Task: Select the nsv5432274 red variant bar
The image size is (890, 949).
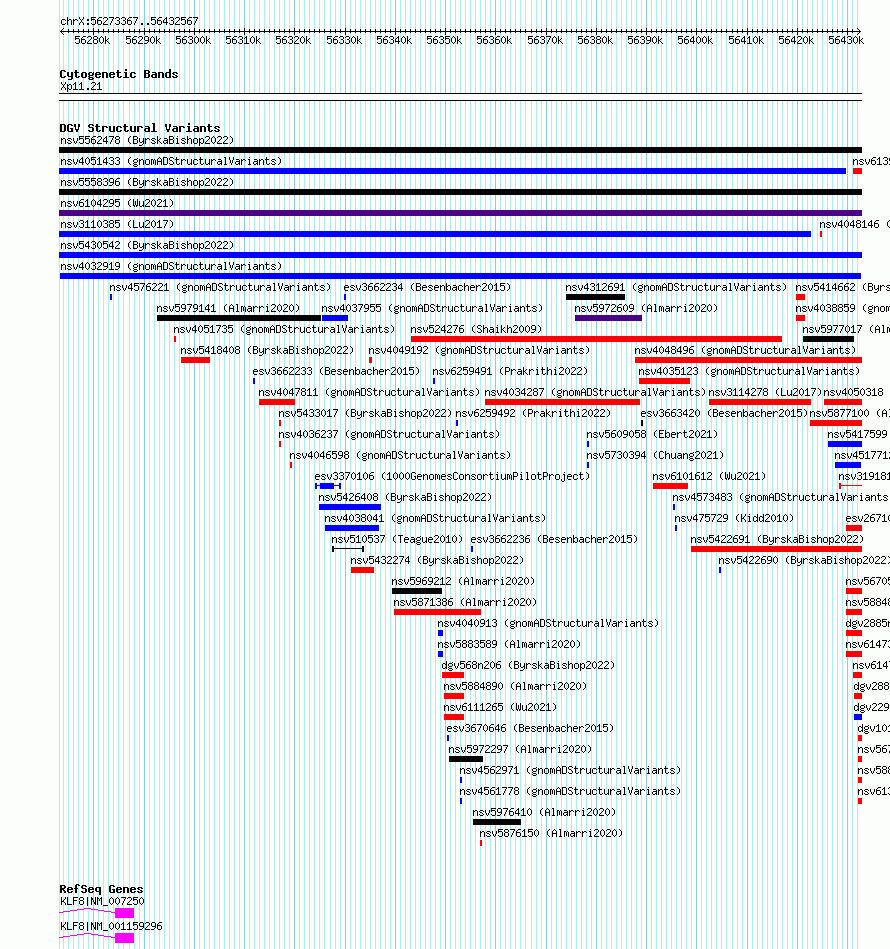Action: pyautogui.click(x=362, y=570)
